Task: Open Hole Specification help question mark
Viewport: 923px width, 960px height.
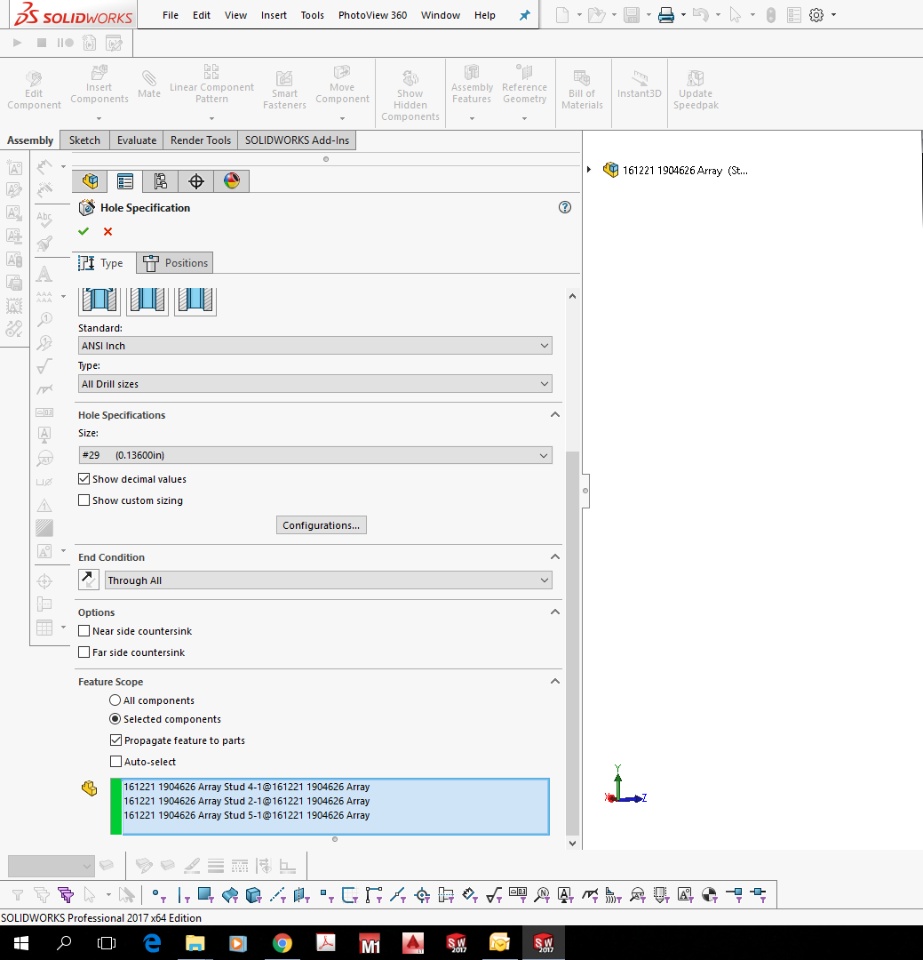Action: pos(564,208)
